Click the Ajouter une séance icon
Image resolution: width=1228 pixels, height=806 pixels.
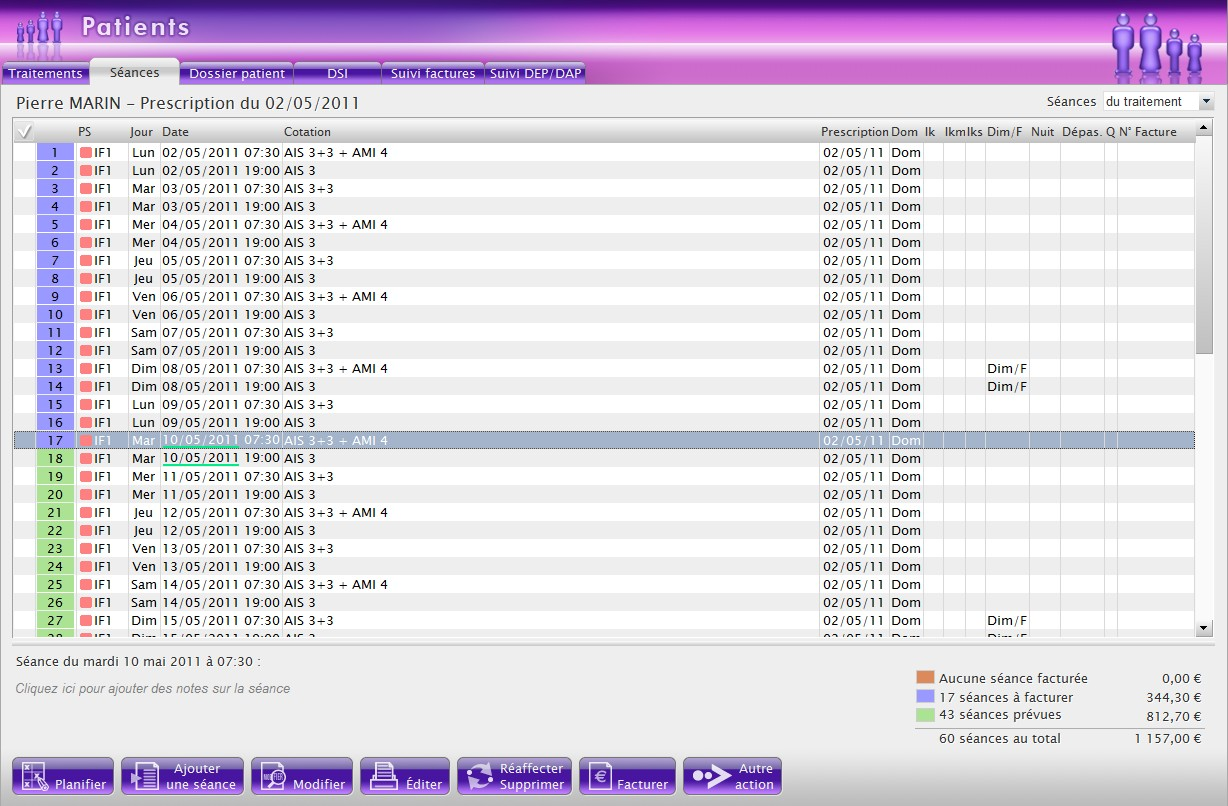[143, 777]
